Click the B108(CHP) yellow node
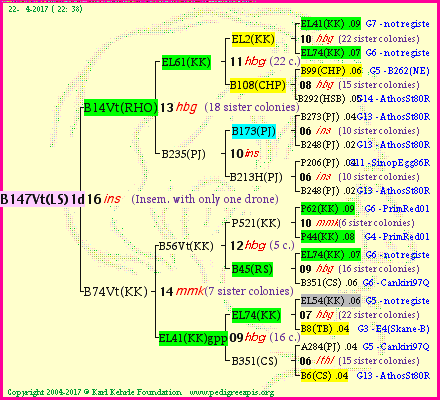Screen dimensions: 440x400 [258, 85]
